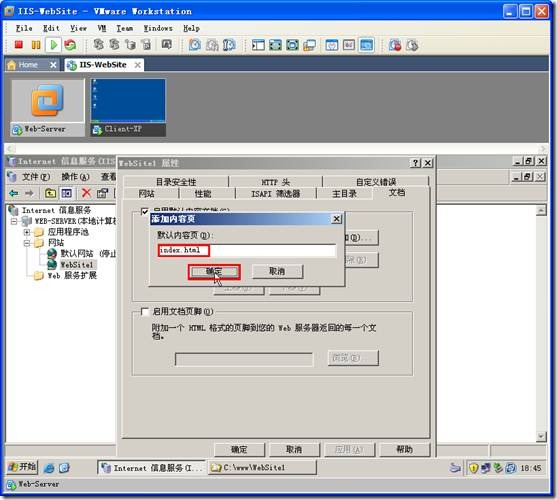Viewport: 557px width, 500px height.
Task: Close the IIS-WebSite tab
Action: point(137,65)
